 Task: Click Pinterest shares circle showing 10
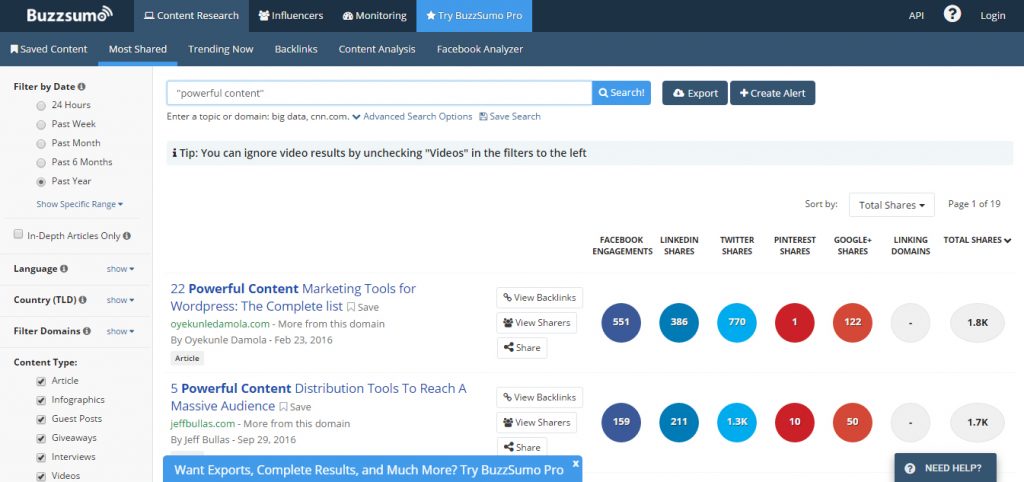795,423
